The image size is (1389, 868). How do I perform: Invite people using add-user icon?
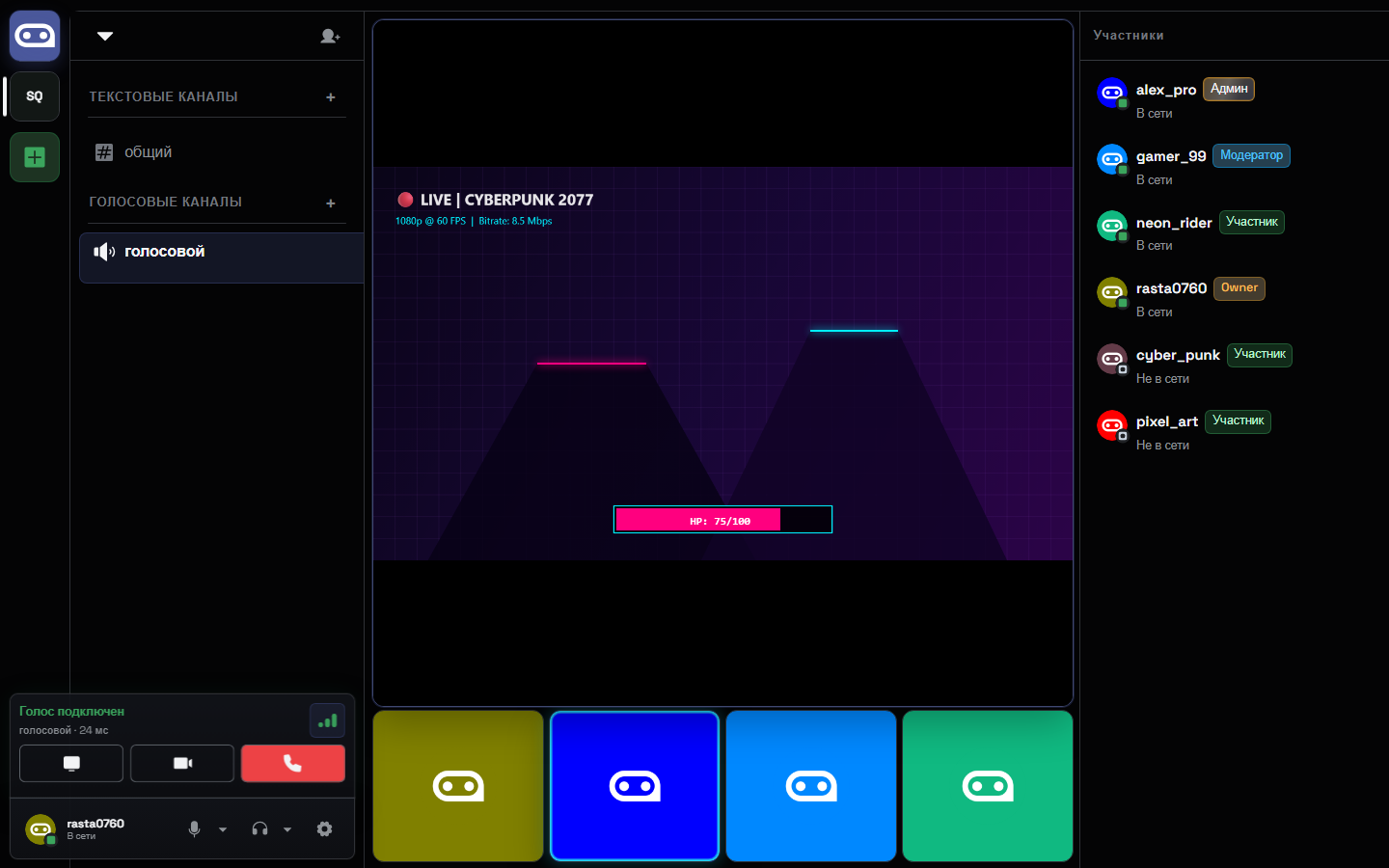click(330, 36)
